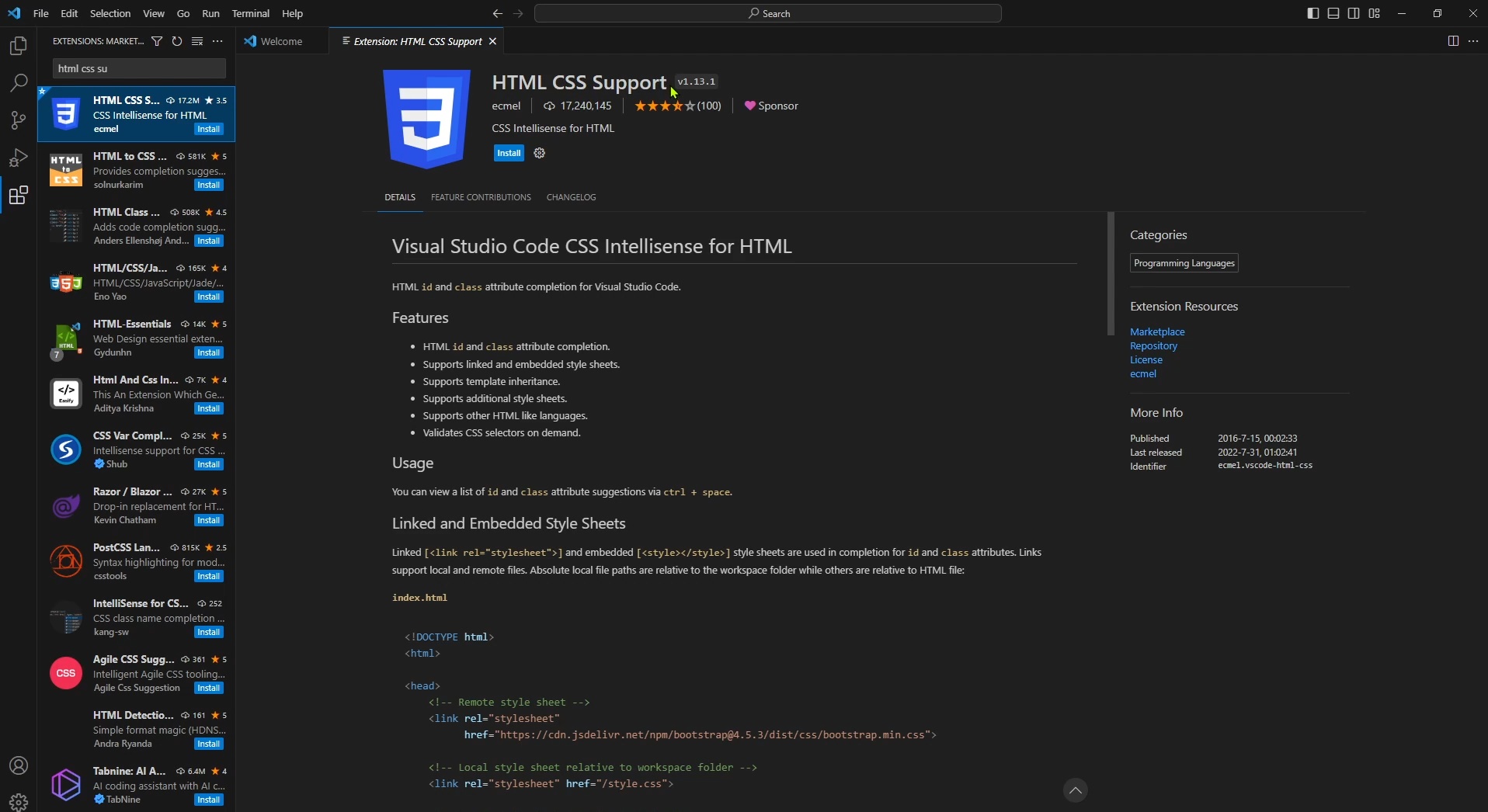1488x812 pixels.
Task: Install the Tabnine extension from the list
Action: 209,800
